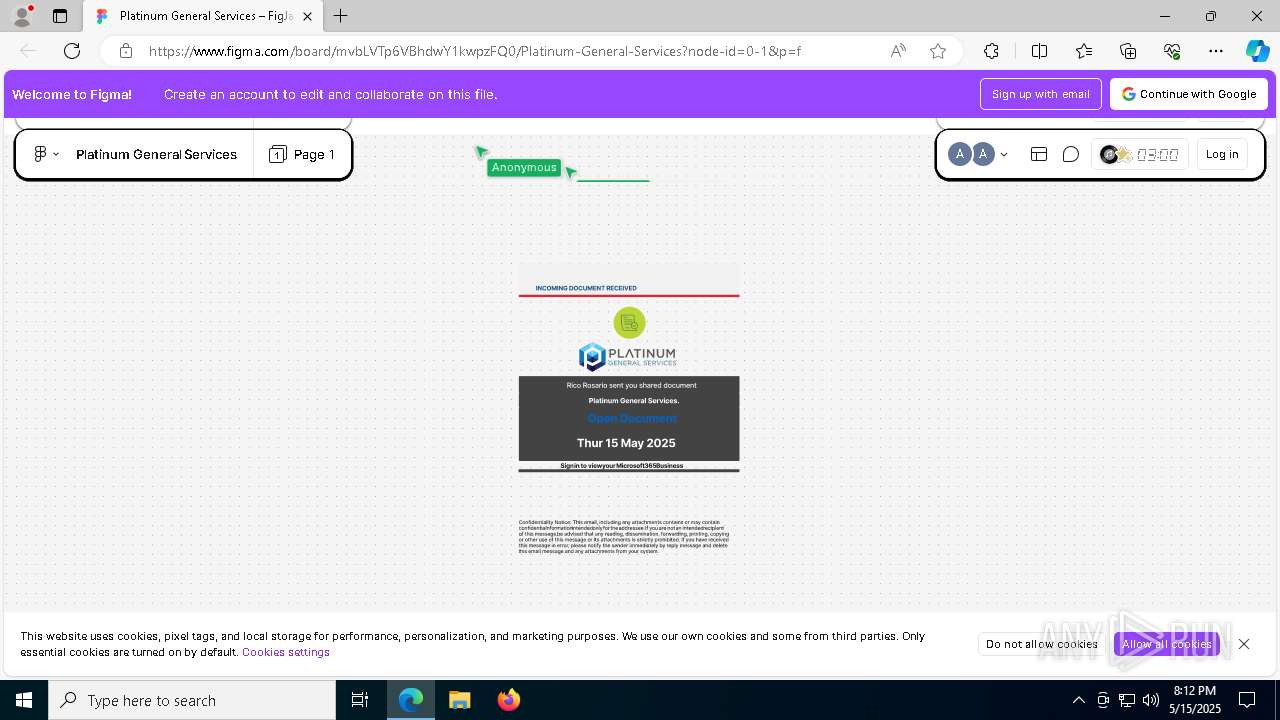Click the second collaborator avatar A

(983, 154)
